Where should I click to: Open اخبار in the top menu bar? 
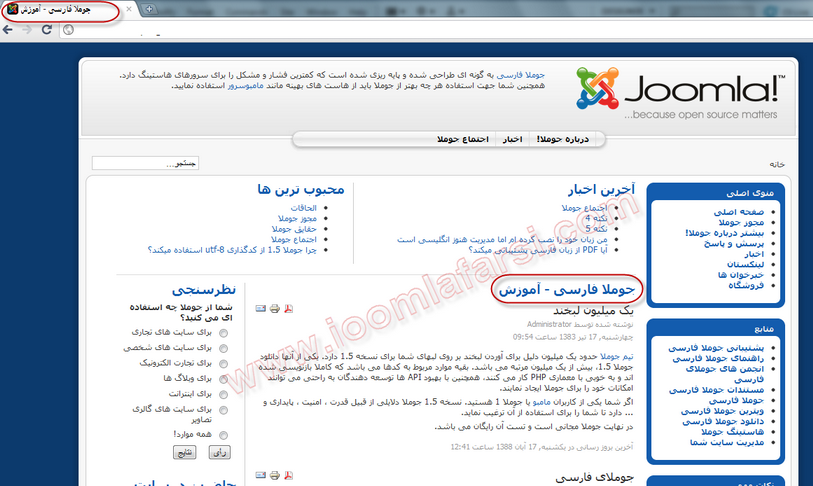512,139
